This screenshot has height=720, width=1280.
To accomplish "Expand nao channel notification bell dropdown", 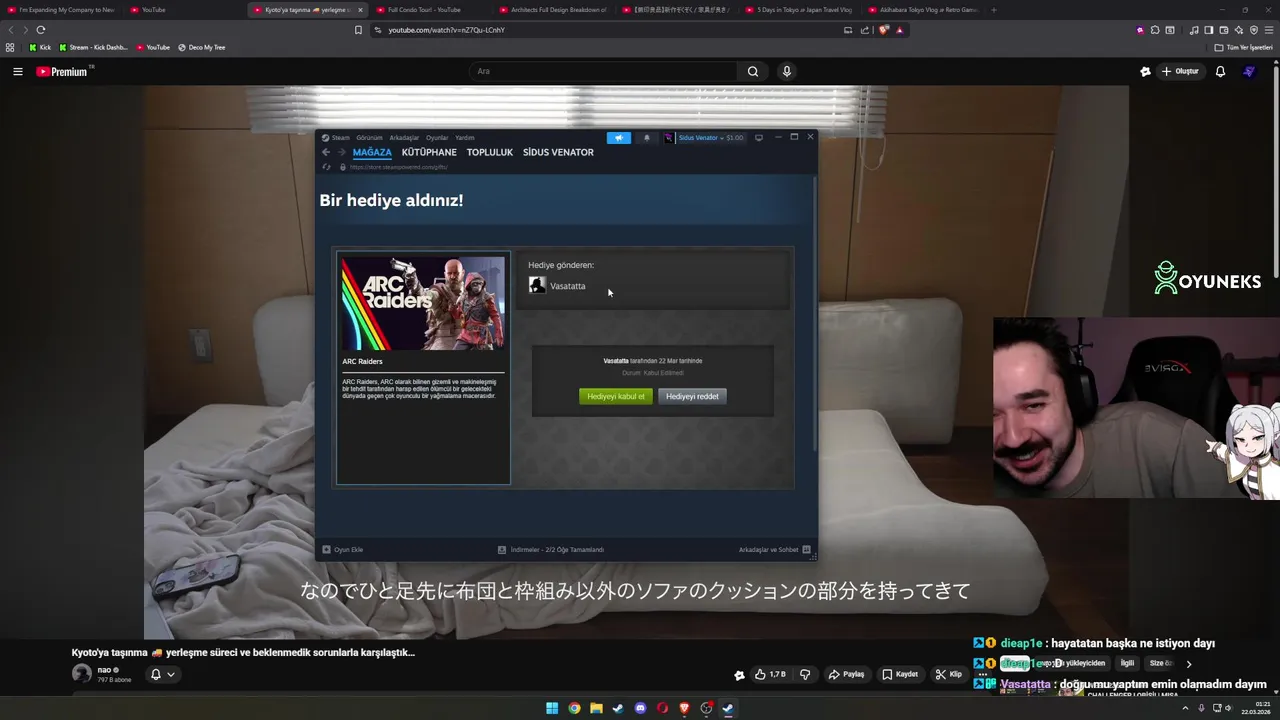I will [162, 674].
